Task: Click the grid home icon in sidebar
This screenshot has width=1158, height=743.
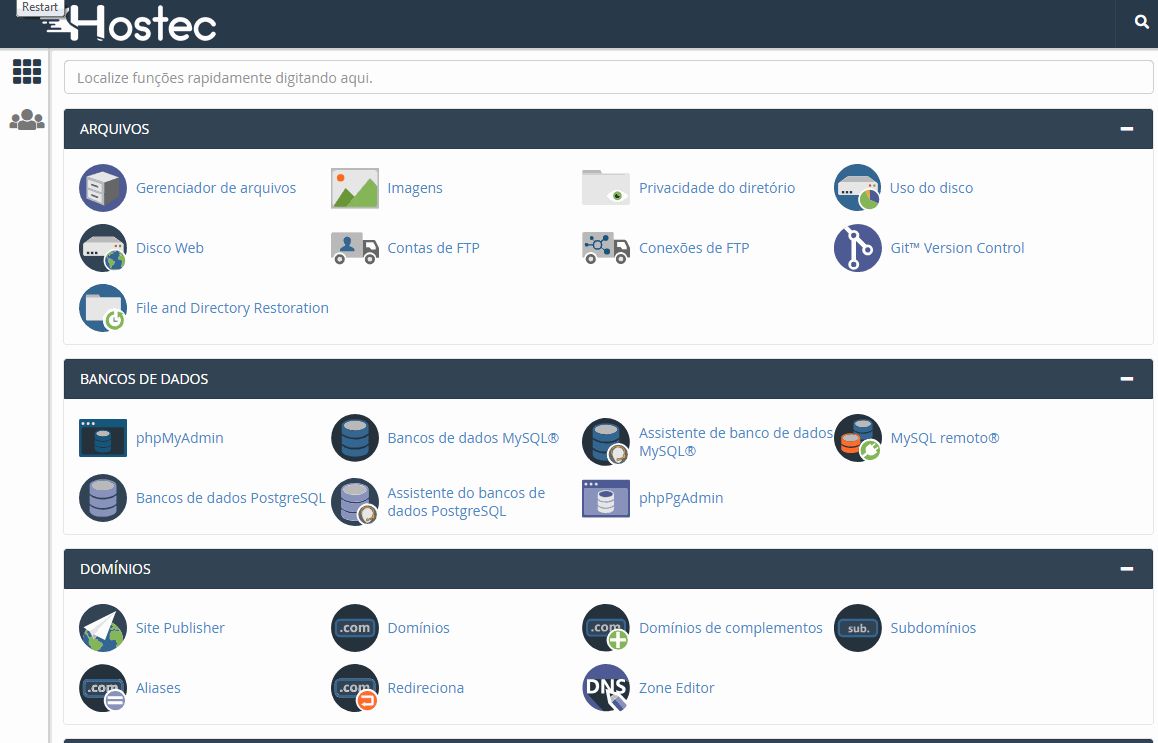Action: [x=27, y=72]
